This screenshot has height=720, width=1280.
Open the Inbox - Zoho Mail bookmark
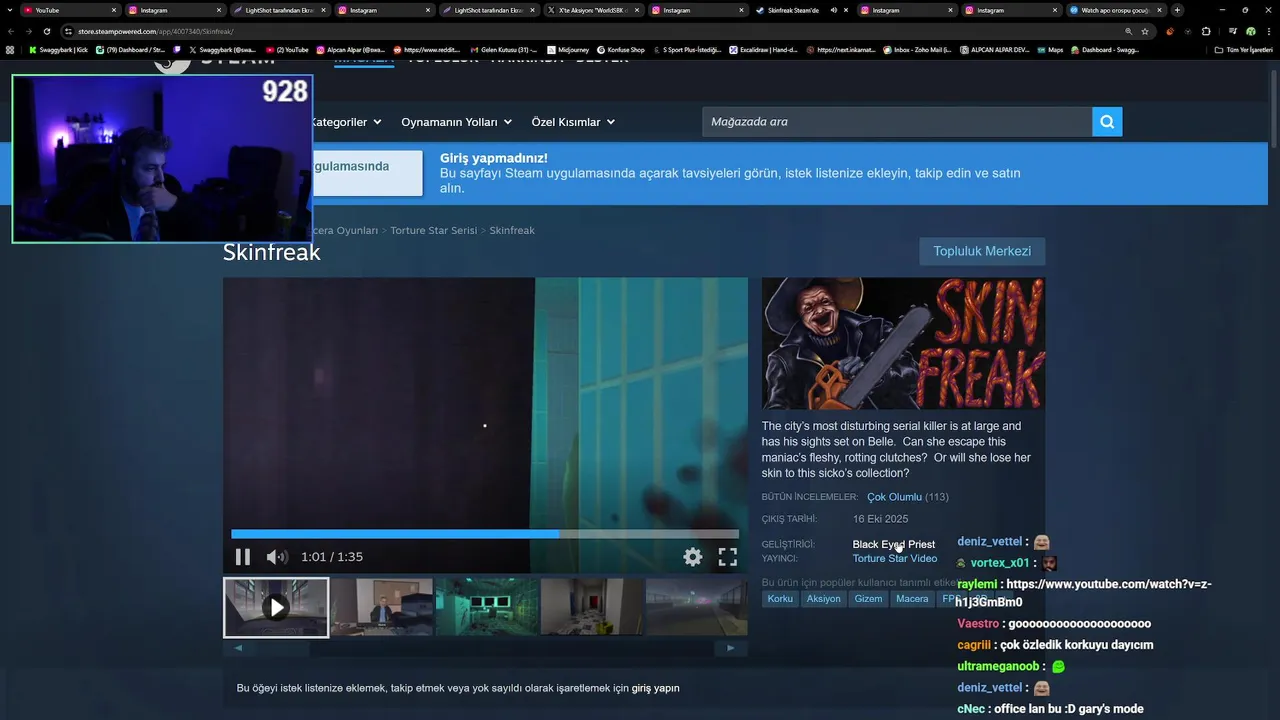tap(917, 49)
